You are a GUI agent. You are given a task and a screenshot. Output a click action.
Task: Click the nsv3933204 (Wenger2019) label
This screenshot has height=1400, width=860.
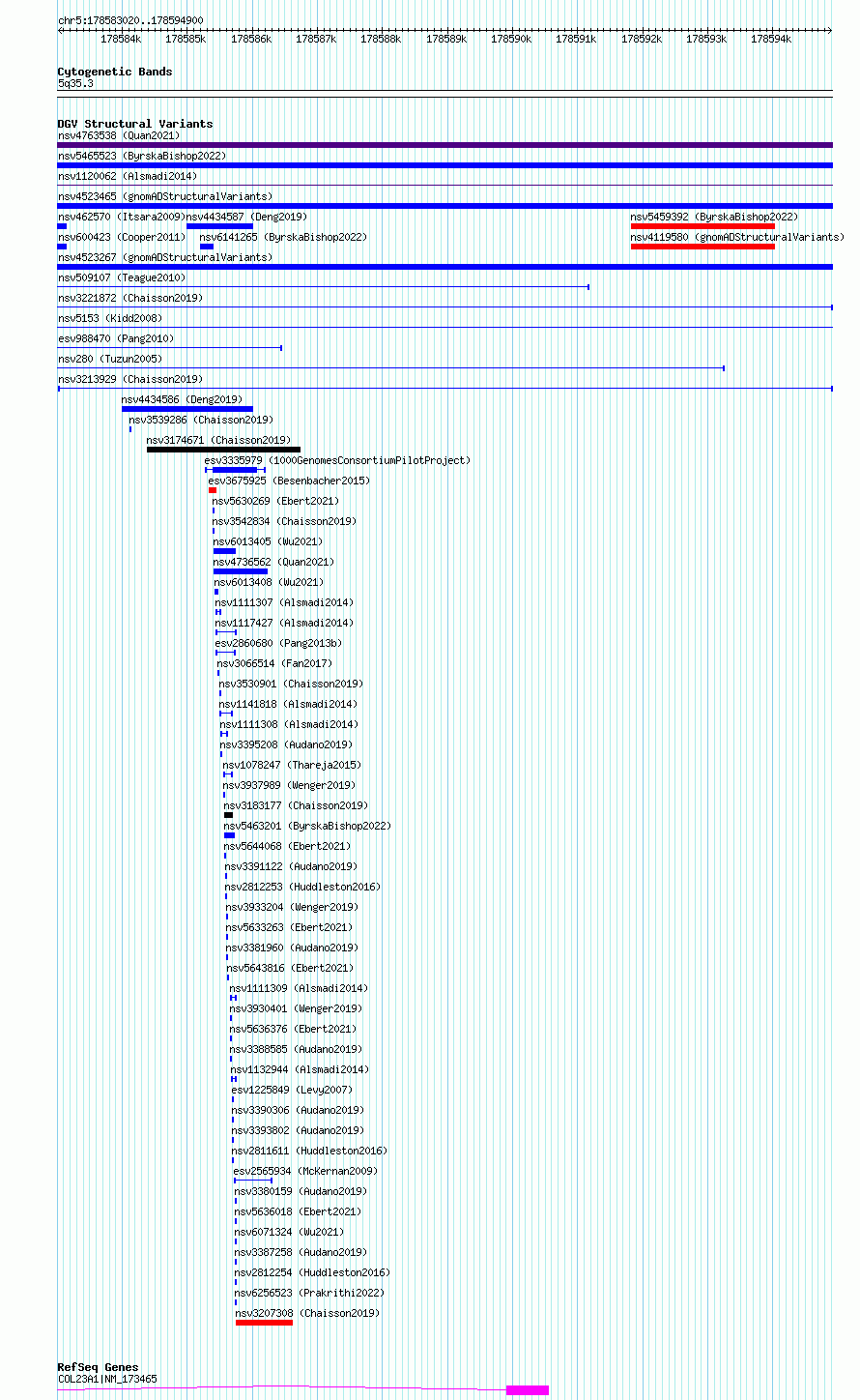[x=292, y=907]
